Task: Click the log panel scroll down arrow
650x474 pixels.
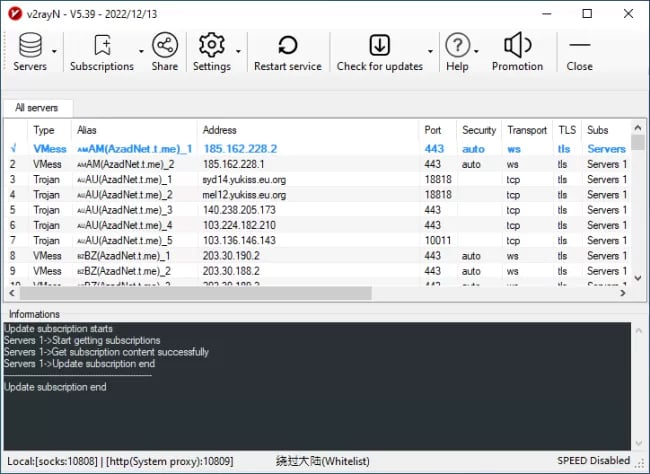Action: click(638, 444)
